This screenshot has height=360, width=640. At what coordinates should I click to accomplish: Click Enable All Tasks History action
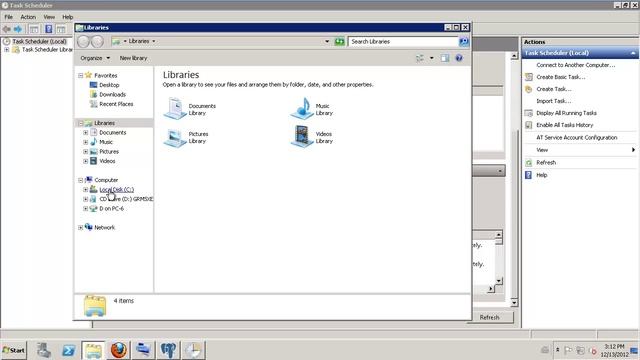pyautogui.click(x=564, y=125)
